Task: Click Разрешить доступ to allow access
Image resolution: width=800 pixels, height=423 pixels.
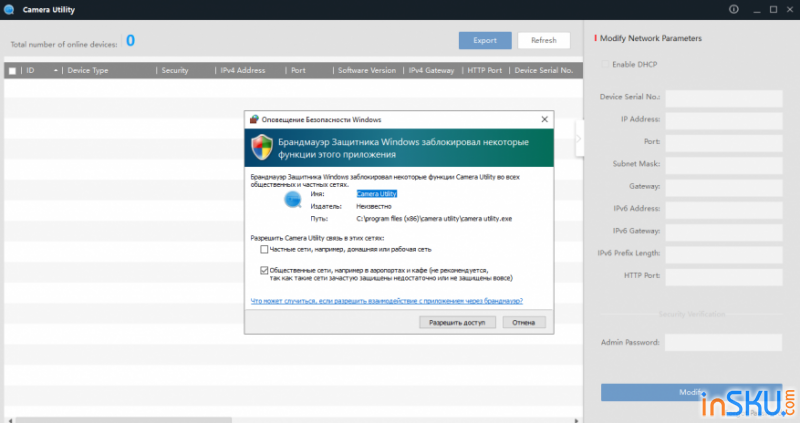Action: tap(457, 322)
